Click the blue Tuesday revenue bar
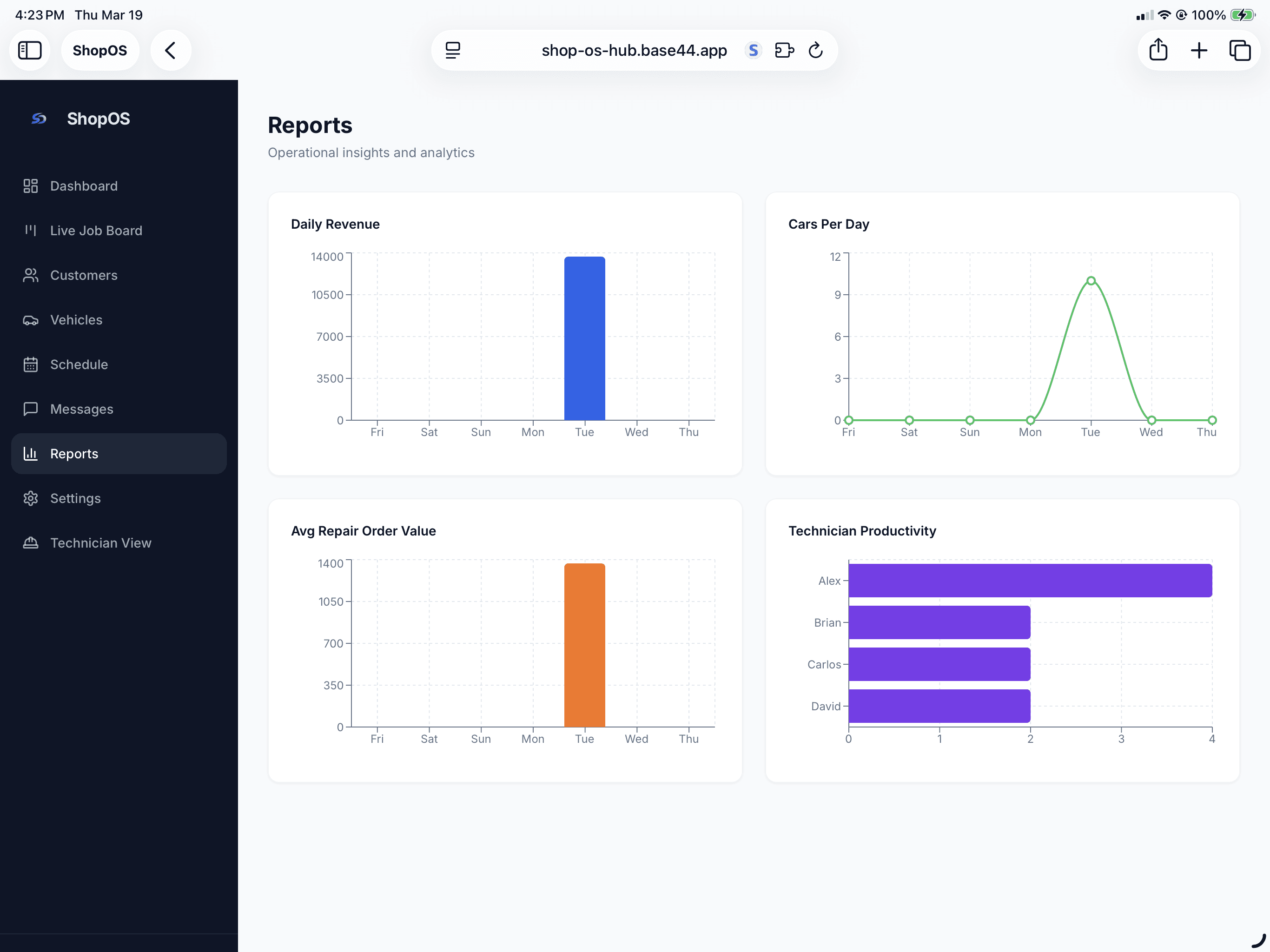 584,339
